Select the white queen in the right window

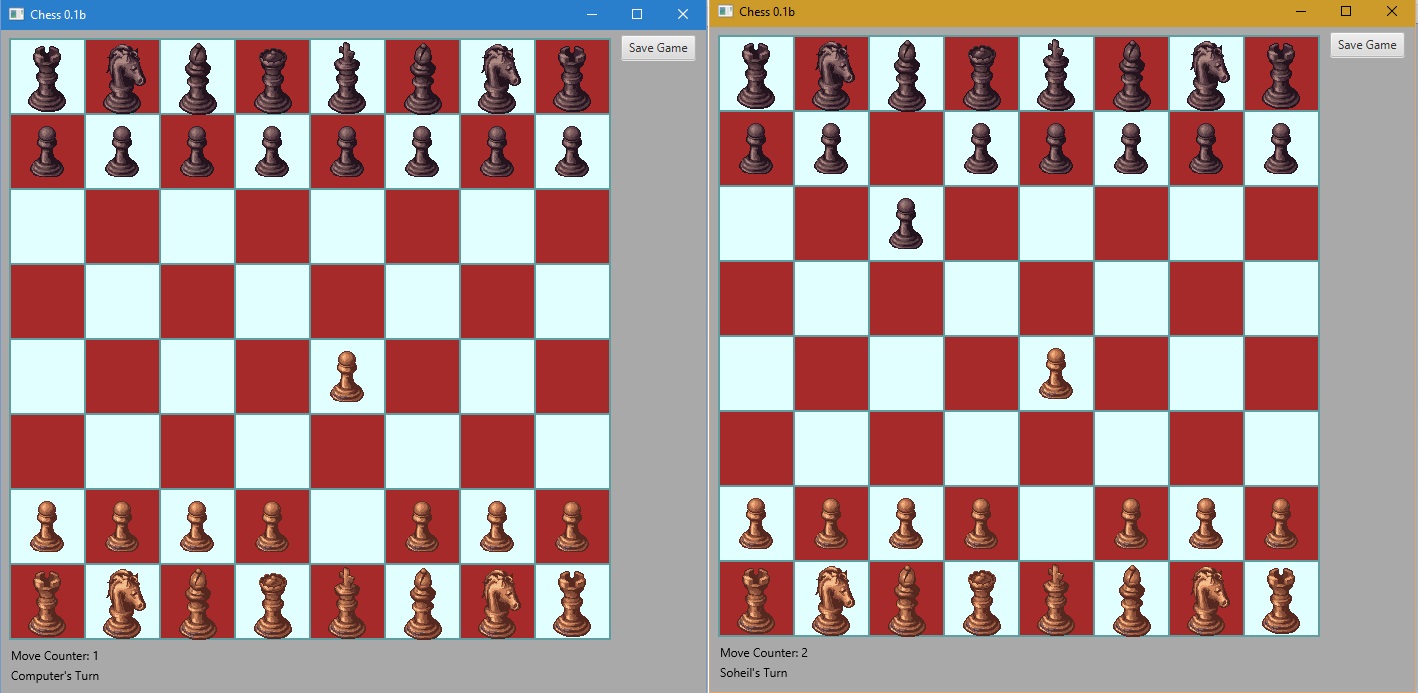coord(981,600)
